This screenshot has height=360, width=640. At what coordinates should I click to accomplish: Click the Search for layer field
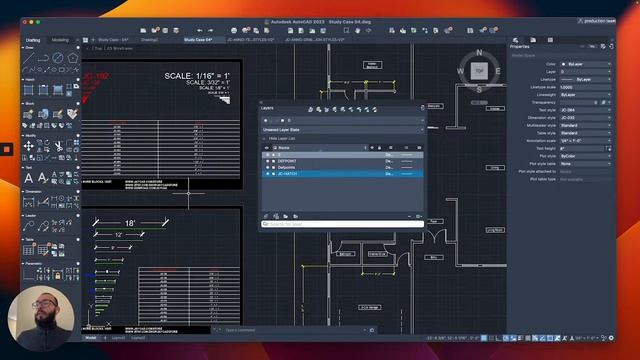click(x=342, y=224)
